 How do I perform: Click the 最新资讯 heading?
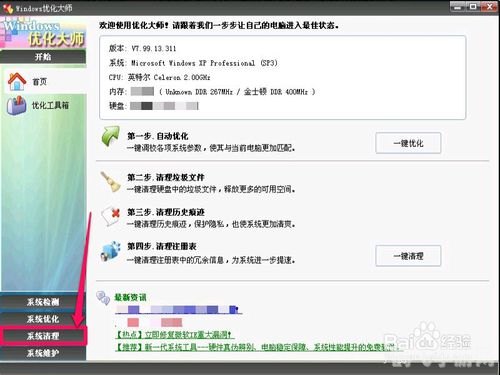pyautogui.click(x=130, y=297)
